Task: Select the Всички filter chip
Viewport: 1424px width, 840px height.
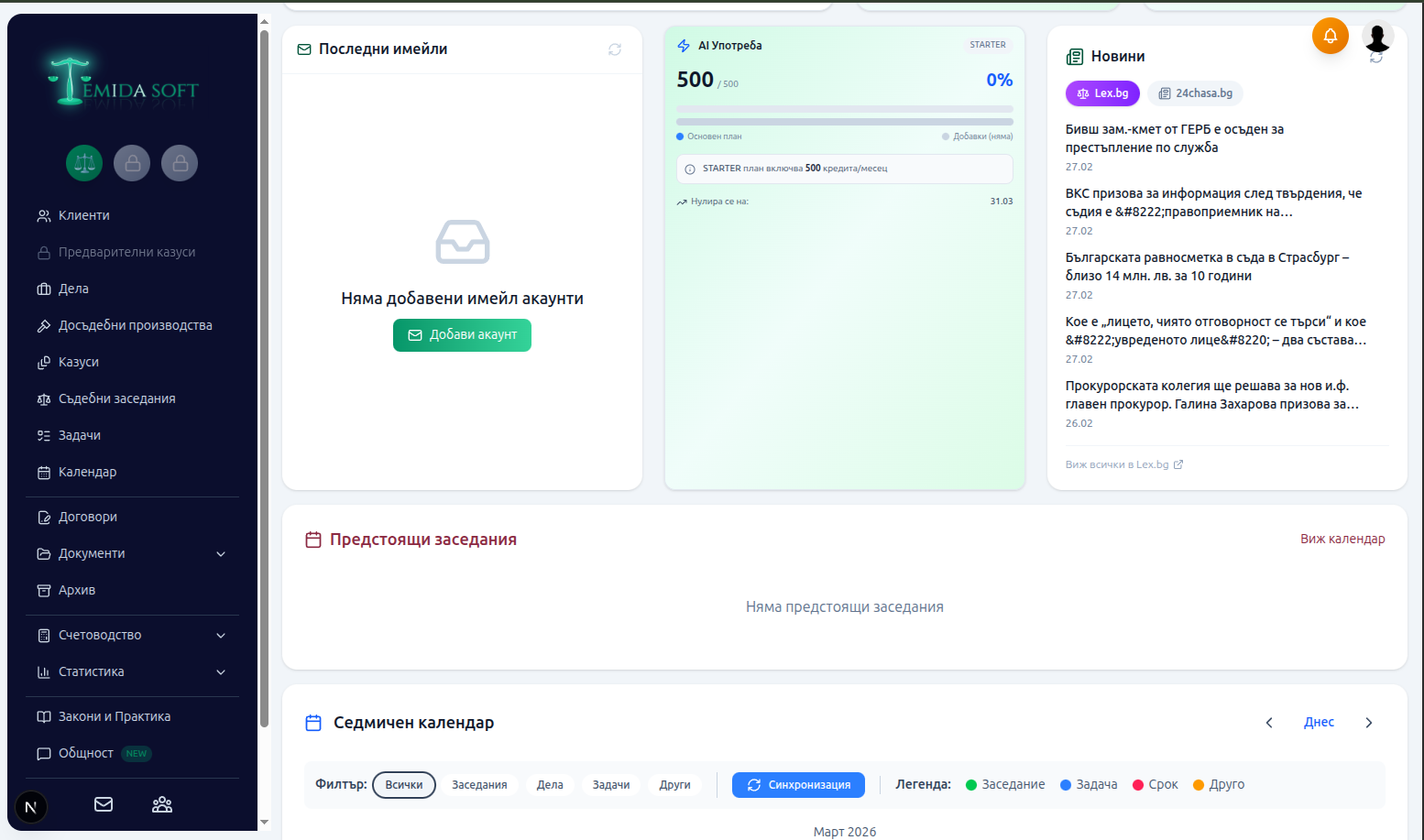Action: tap(404, 785)
